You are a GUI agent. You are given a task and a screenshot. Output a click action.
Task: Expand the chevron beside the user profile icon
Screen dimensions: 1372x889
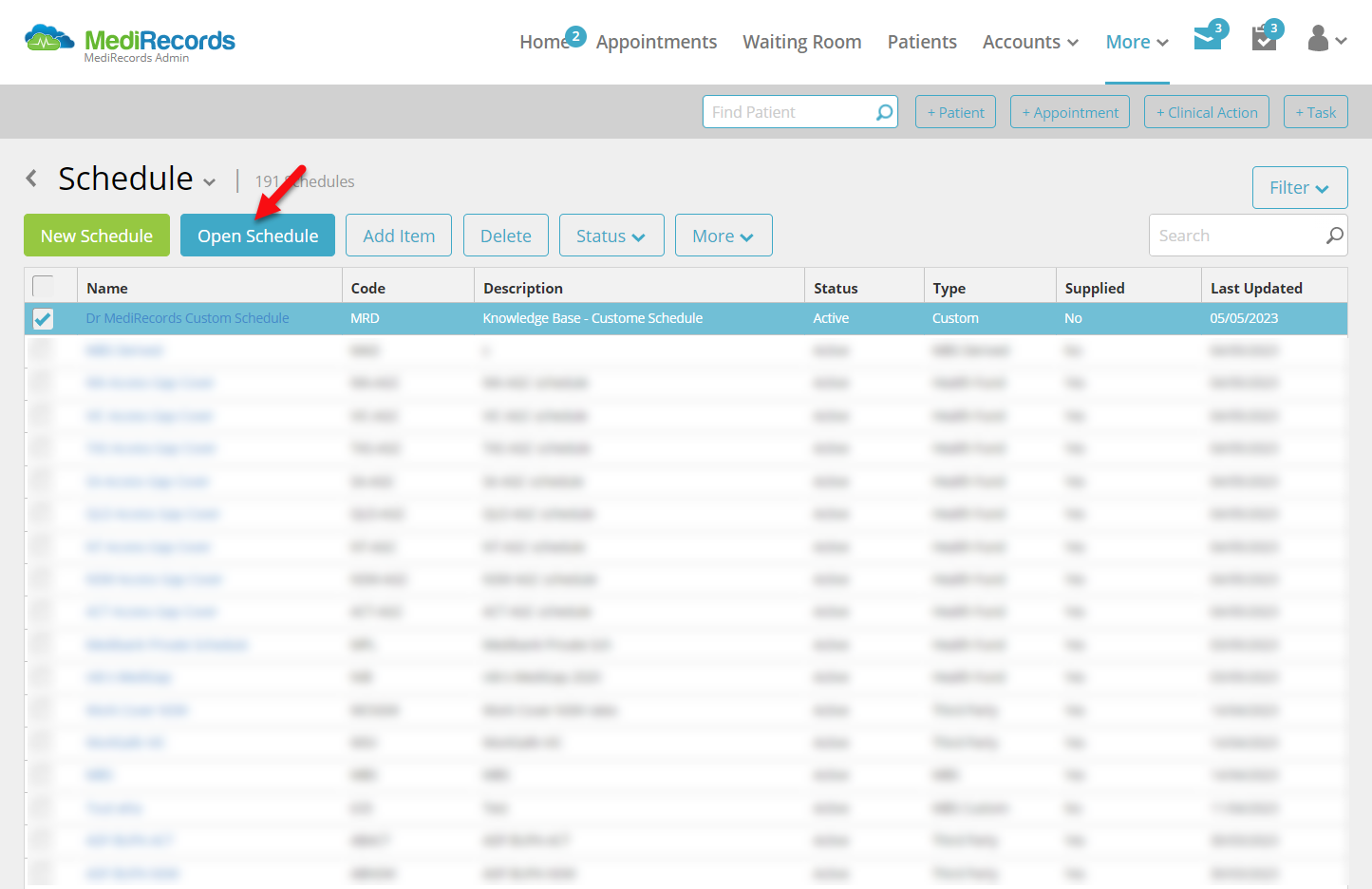coord(1341,41)
